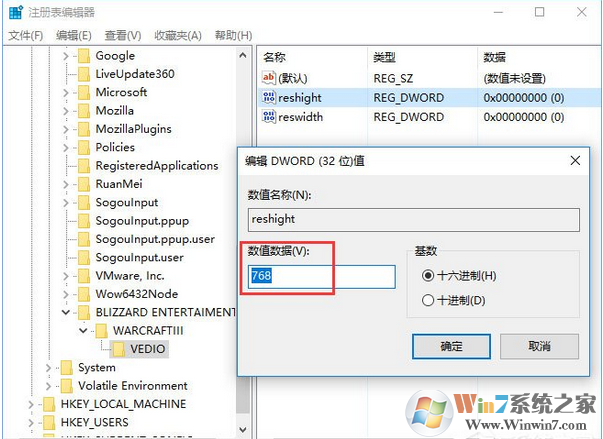The height and width of the screenshot is (439, 603).
Task: Click the reshight DWORD value icon
Action: [x=268, y=97]
